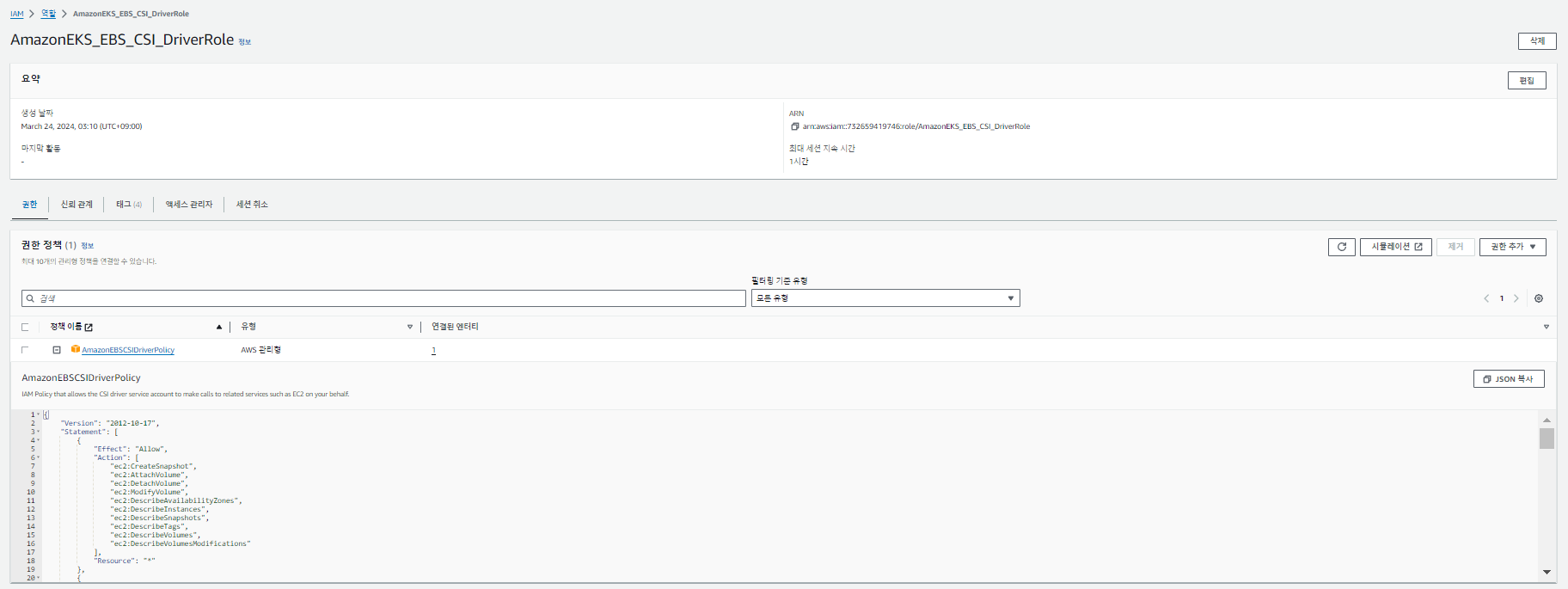Switch to the 권한 tab

pos(30,205)
